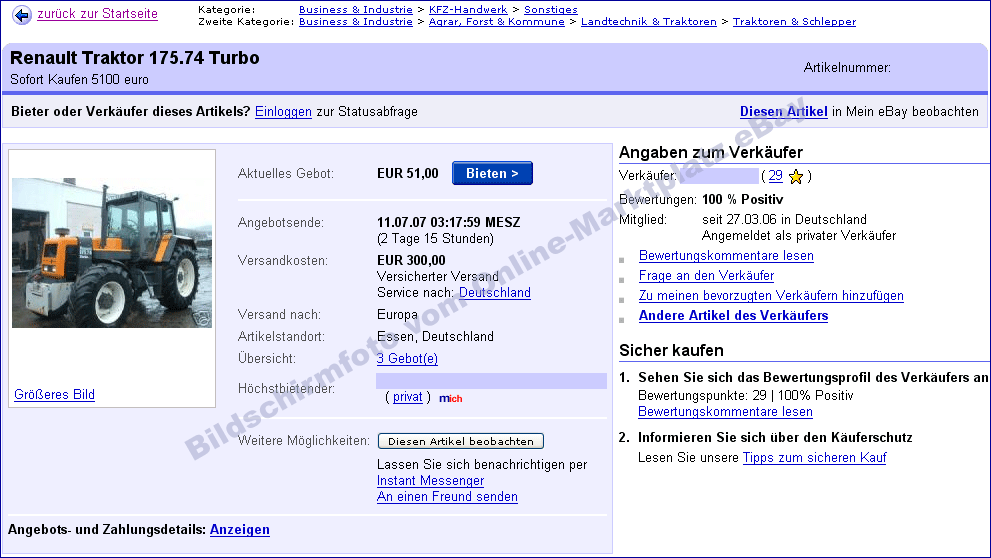The image size is (991, 558).
Task: Open 'Andere Artikel des Verkäufers' link
Action: pos(733,315)
